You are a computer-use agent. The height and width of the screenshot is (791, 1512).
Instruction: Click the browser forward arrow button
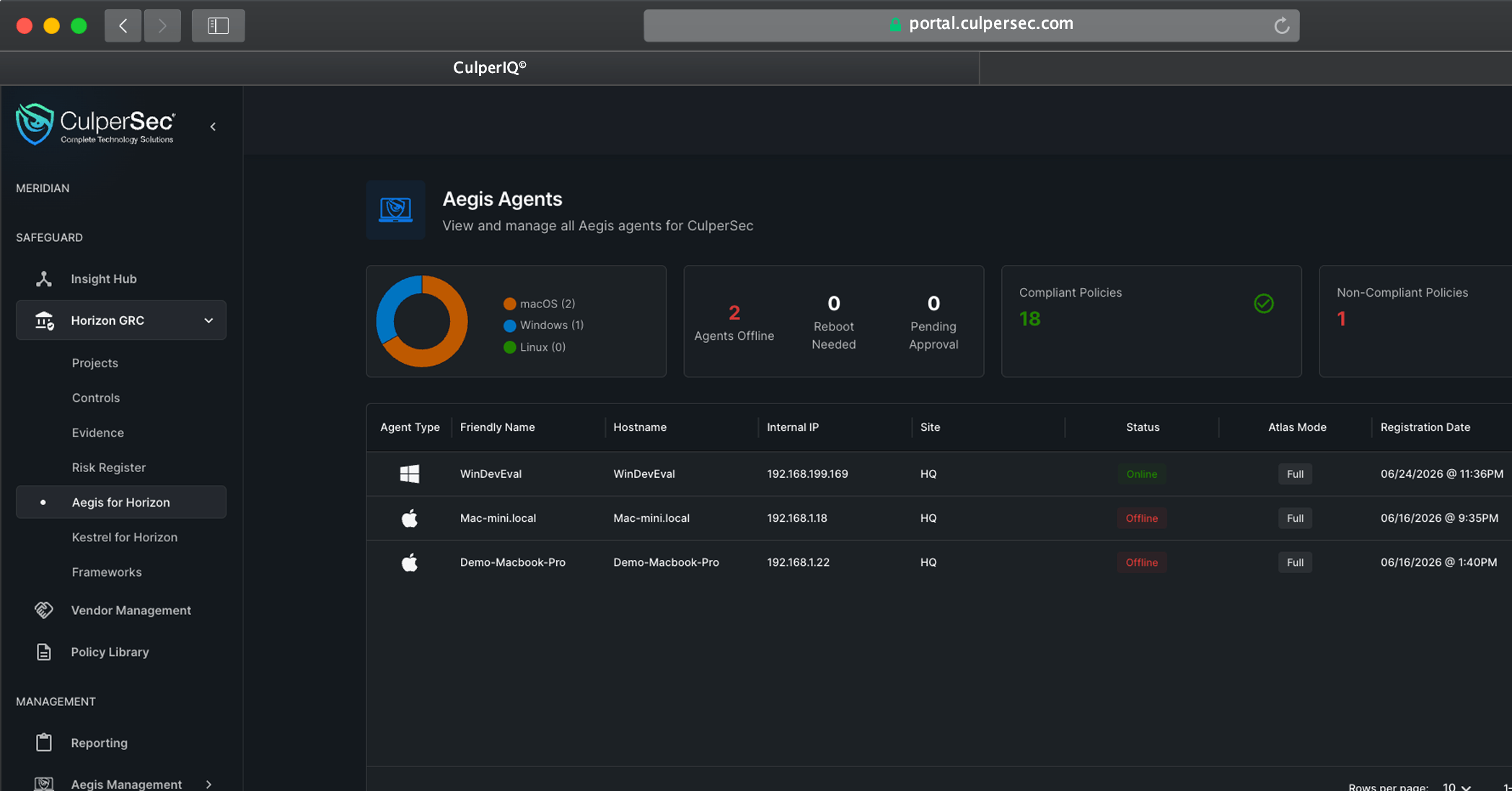162,26
